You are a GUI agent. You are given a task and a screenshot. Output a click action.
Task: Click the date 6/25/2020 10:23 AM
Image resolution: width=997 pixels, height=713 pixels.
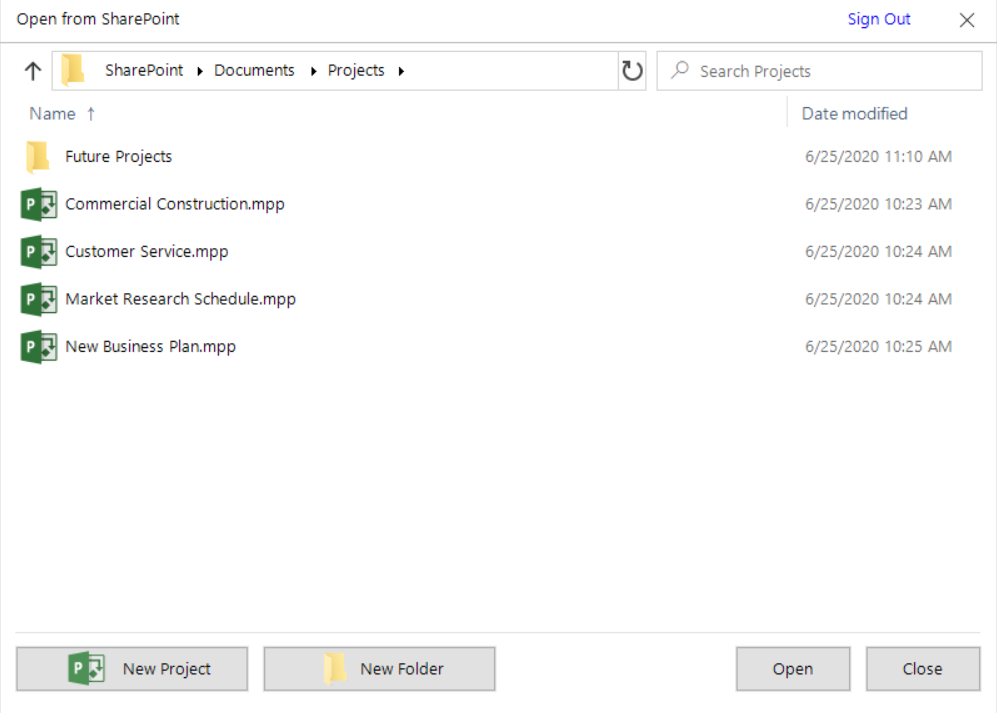[x=878, y=204]
